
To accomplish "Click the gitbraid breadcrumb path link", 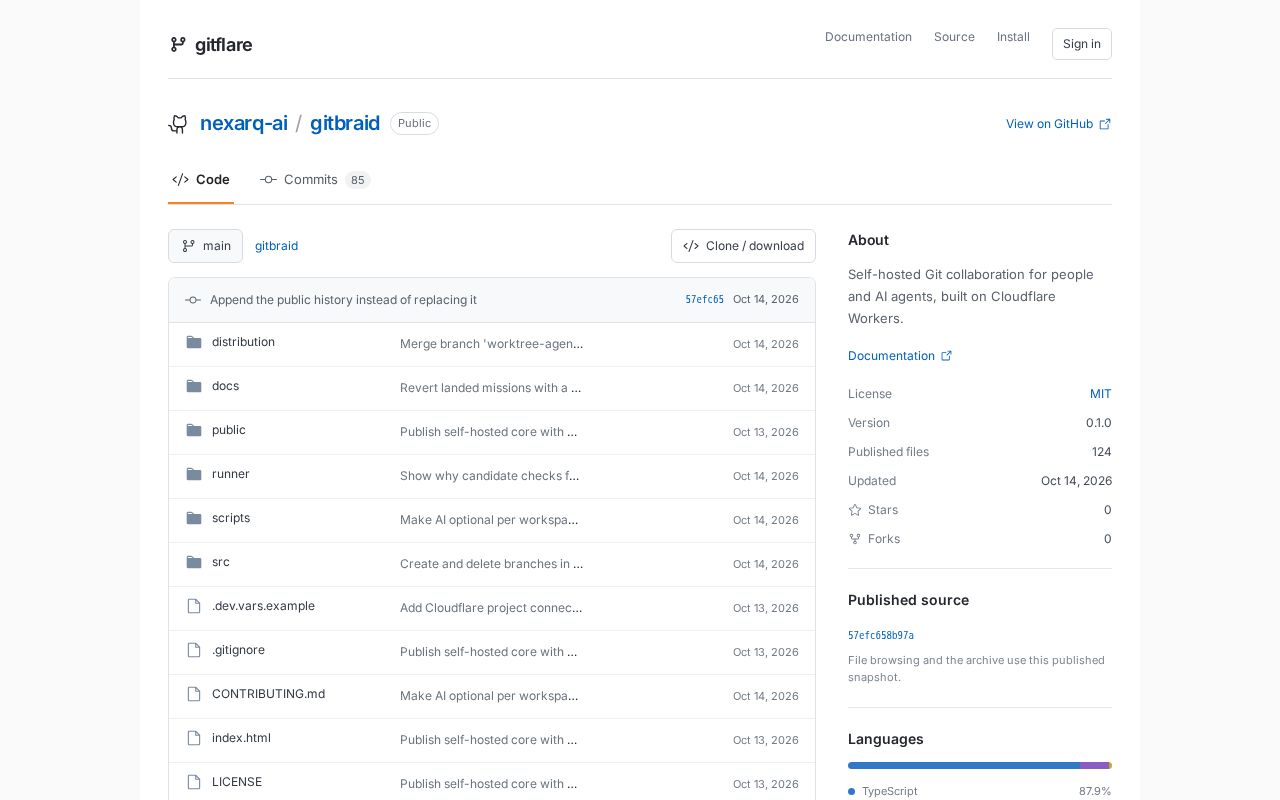I will click(276, 246).
